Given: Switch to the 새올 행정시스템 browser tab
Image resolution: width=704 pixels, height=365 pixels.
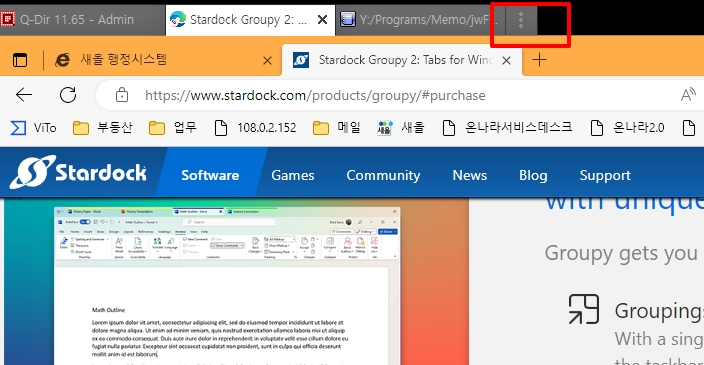Looking at the screenshot, I should (163, 60).
